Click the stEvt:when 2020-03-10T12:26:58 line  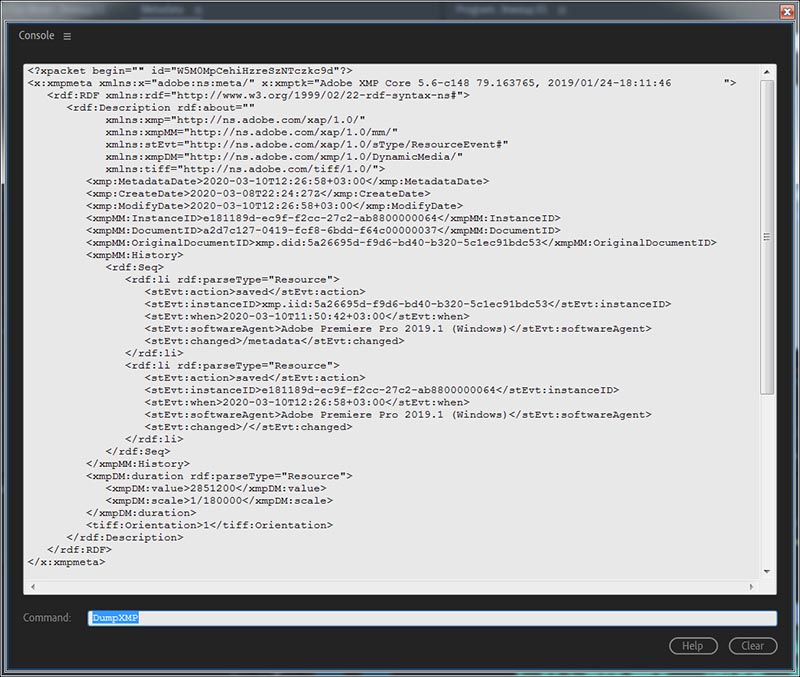click(x=307, y=402)
